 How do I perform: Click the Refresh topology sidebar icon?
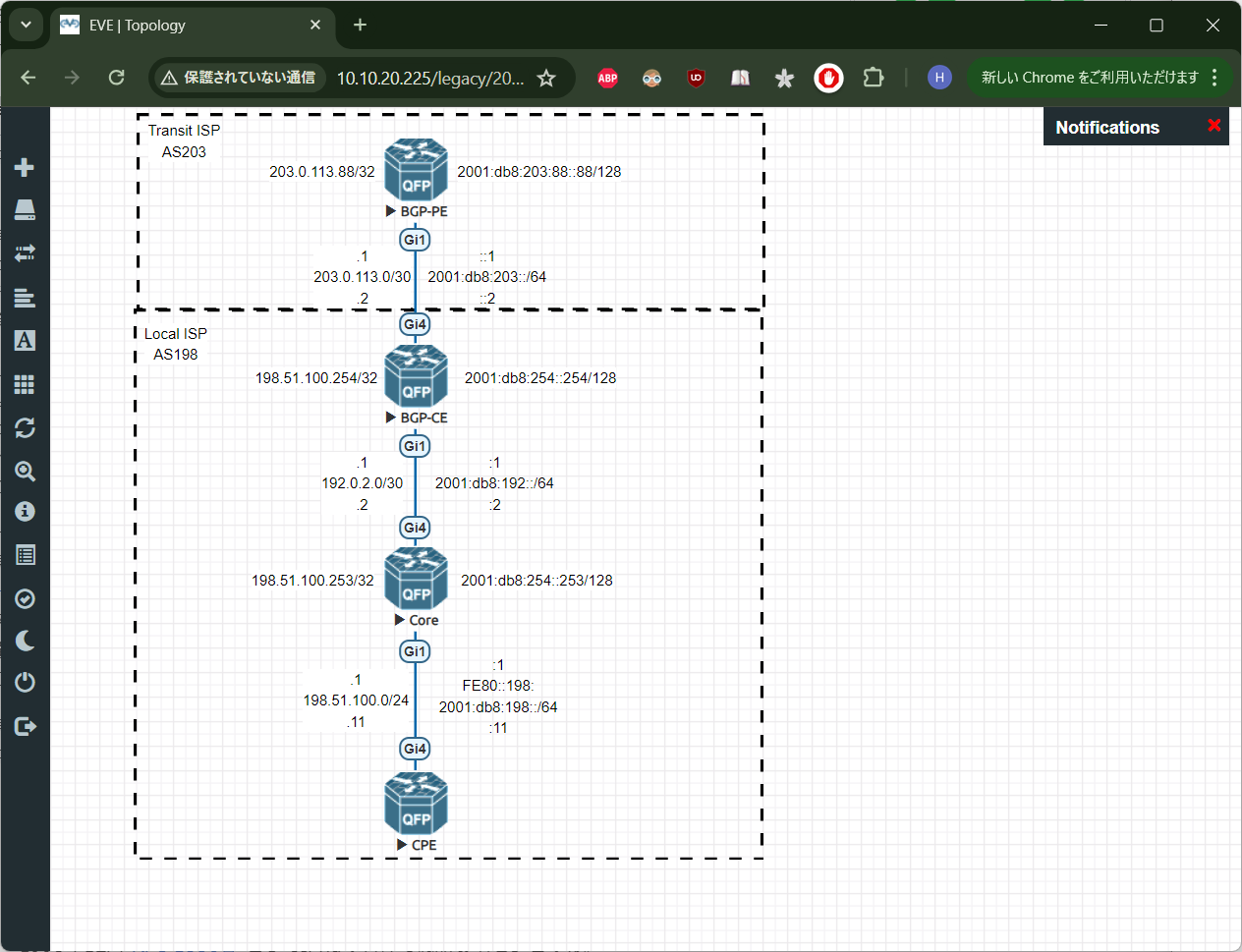pyautogui.click(x=25, y=427)
